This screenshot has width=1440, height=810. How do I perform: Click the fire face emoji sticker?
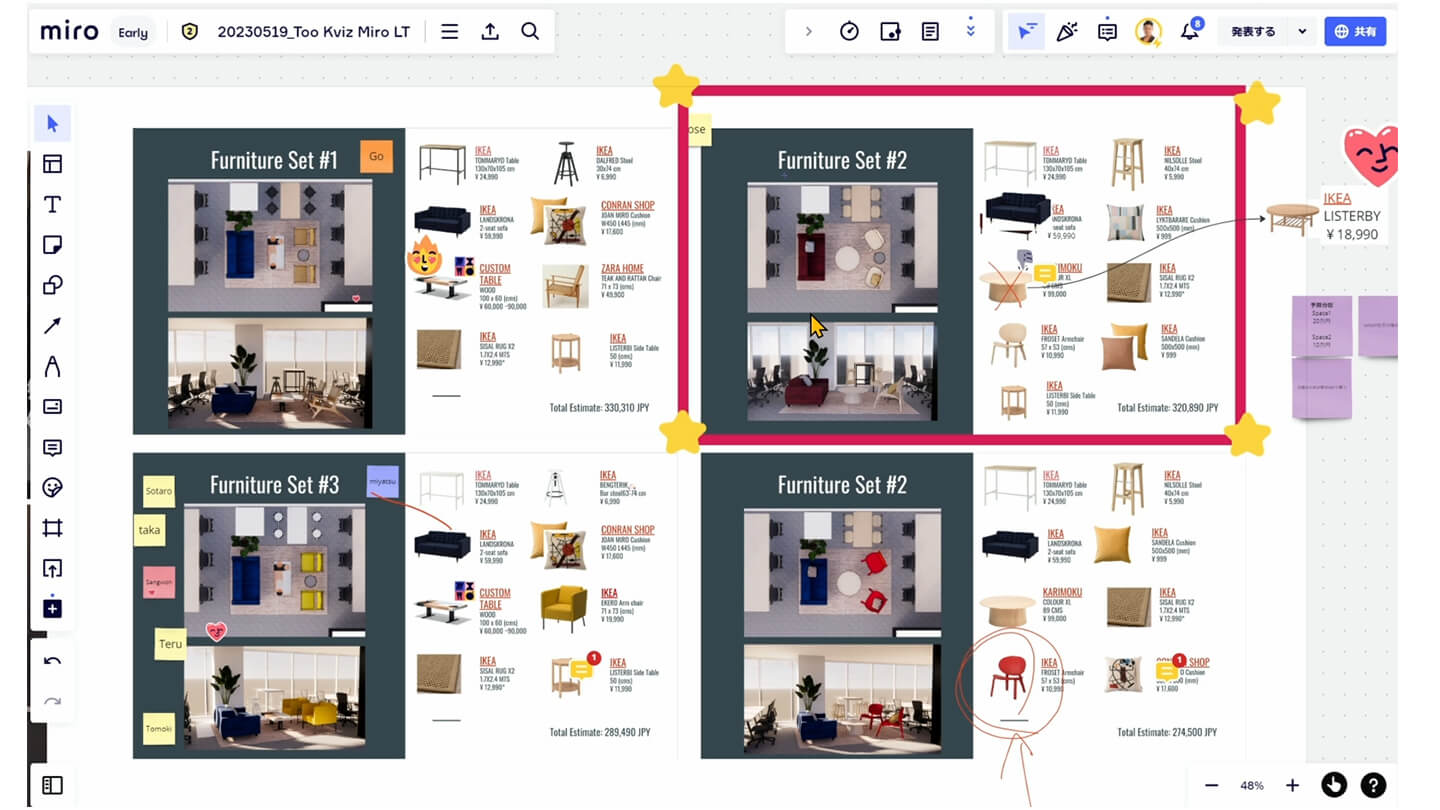[424, 257]
